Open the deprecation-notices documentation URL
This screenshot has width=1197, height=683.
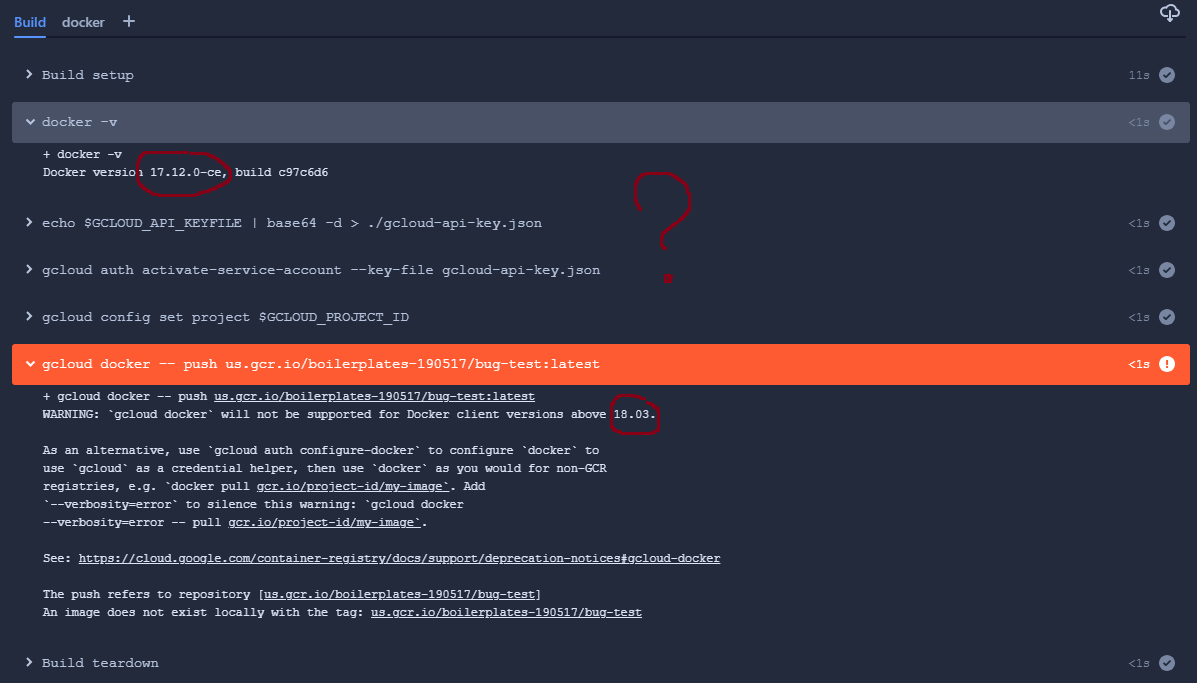399,558
